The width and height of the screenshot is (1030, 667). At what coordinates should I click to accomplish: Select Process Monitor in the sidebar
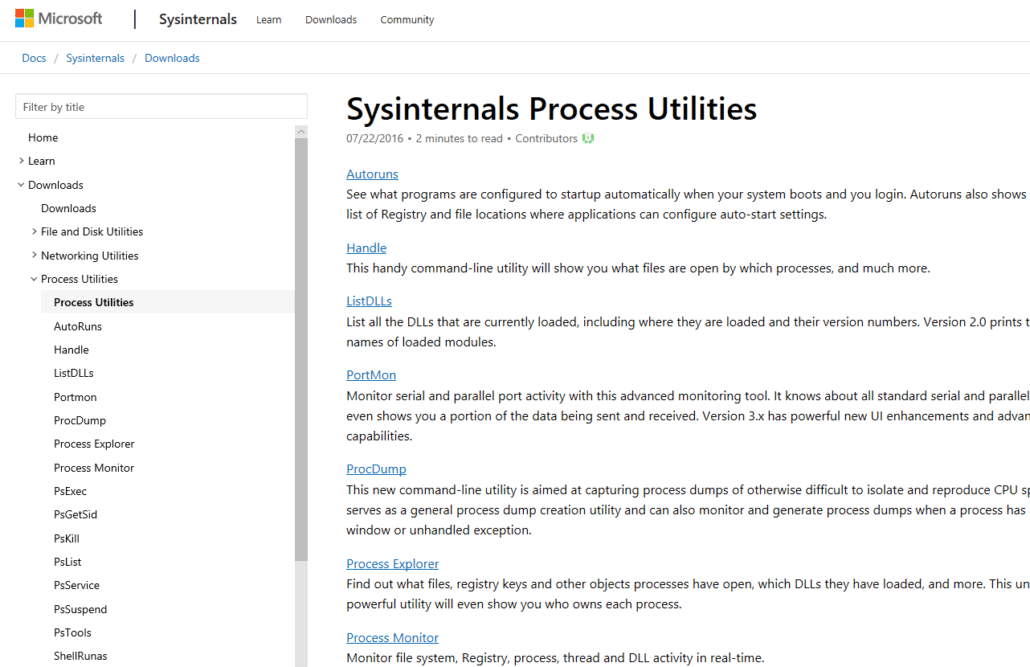pyautogui.click(x=94, y=467)
